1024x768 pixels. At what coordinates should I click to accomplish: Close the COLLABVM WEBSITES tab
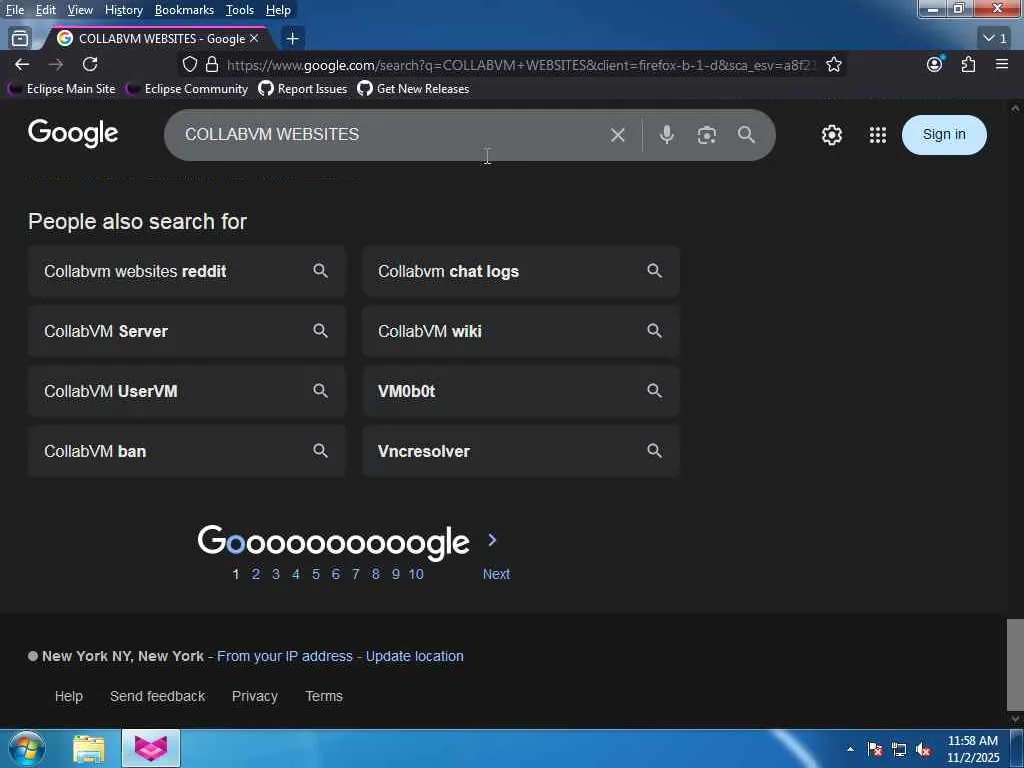[x=254, y=39]
